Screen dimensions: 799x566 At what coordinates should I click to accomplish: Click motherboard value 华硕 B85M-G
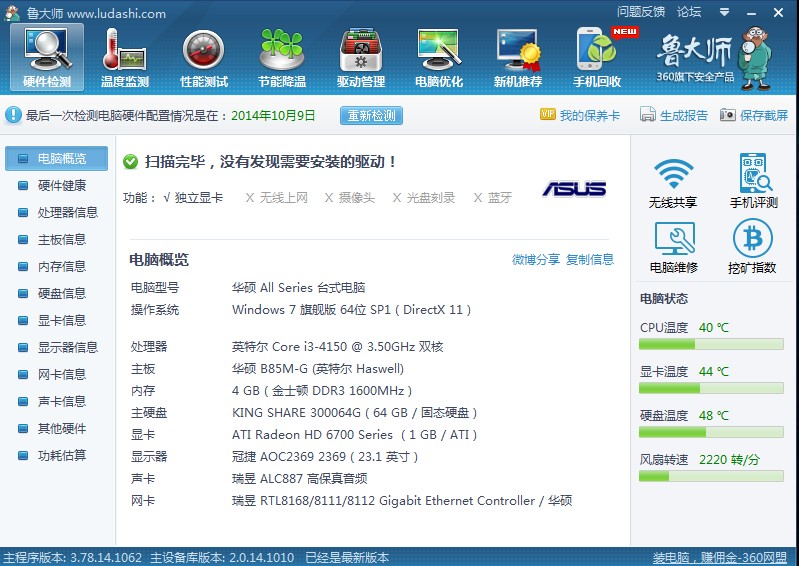coord(317,369)
